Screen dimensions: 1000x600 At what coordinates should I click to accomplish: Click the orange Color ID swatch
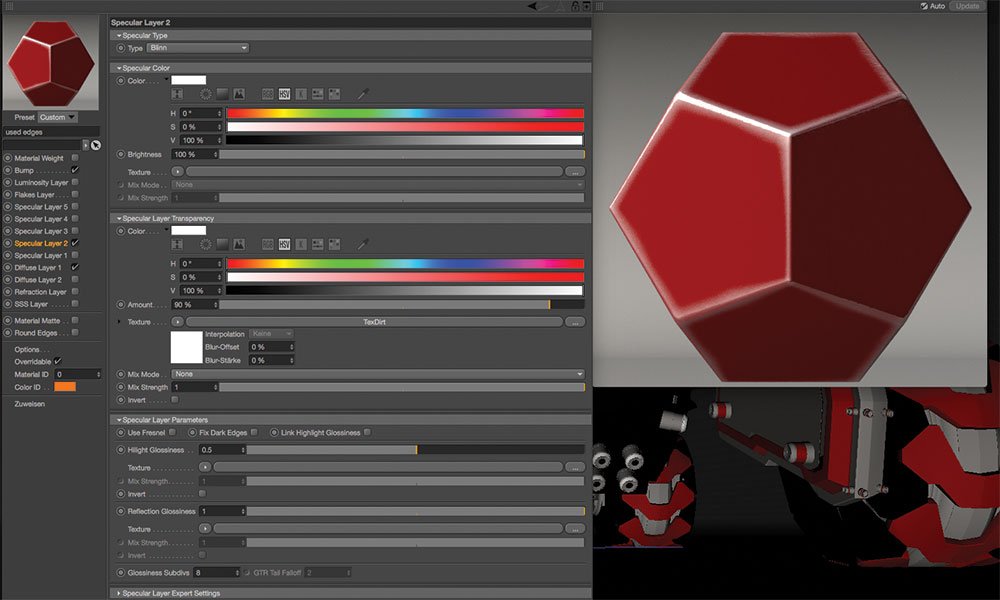pos(65,387)
